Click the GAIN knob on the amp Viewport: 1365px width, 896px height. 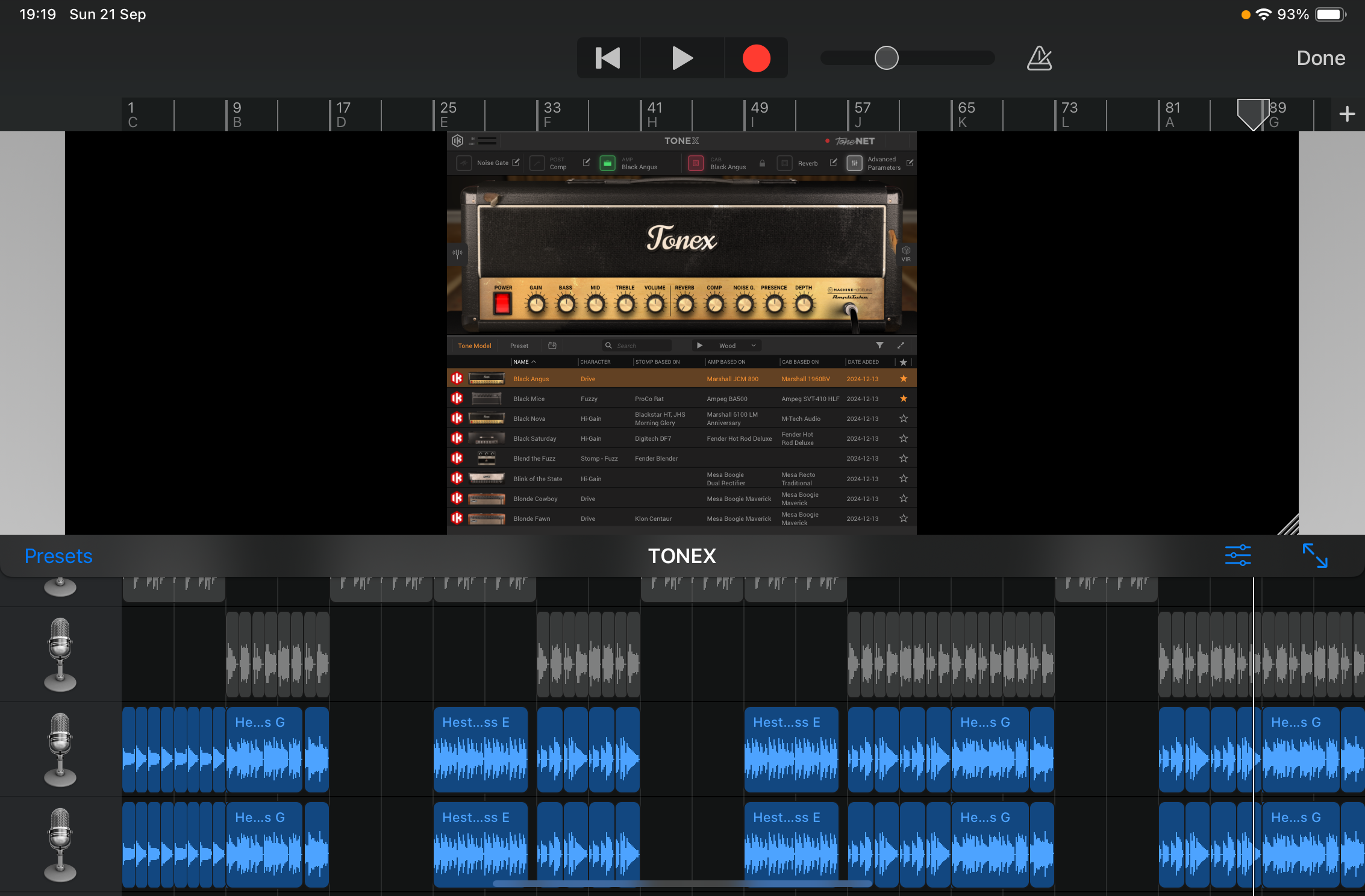pyautogui.click(x=536, y=305)
